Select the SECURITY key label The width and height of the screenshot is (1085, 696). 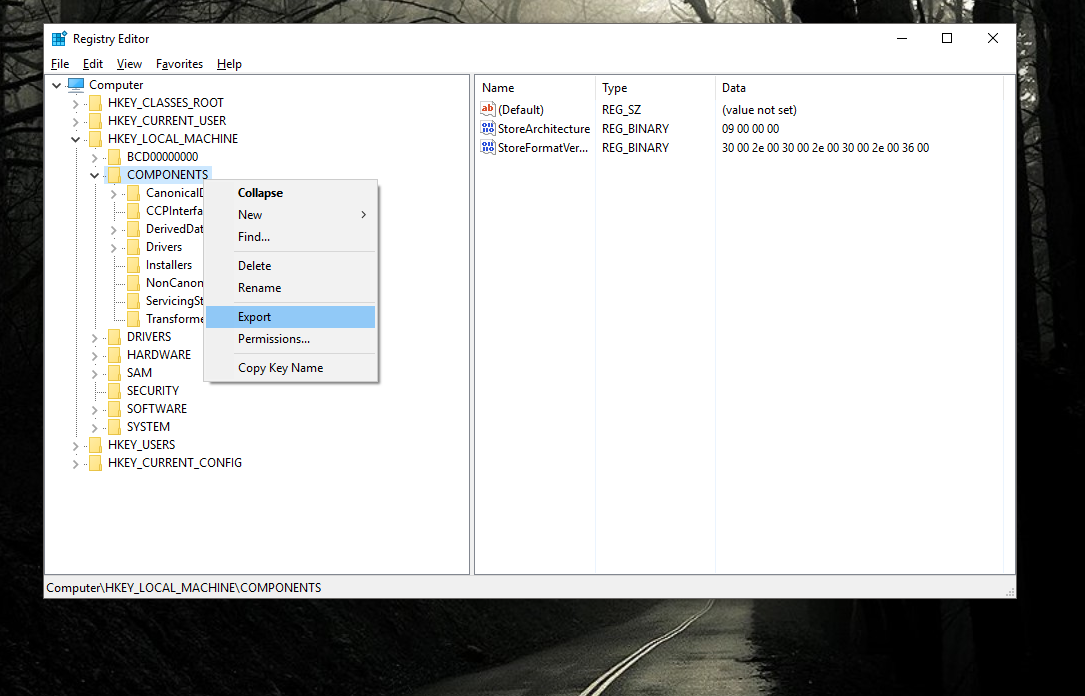(x=153, y=391)
